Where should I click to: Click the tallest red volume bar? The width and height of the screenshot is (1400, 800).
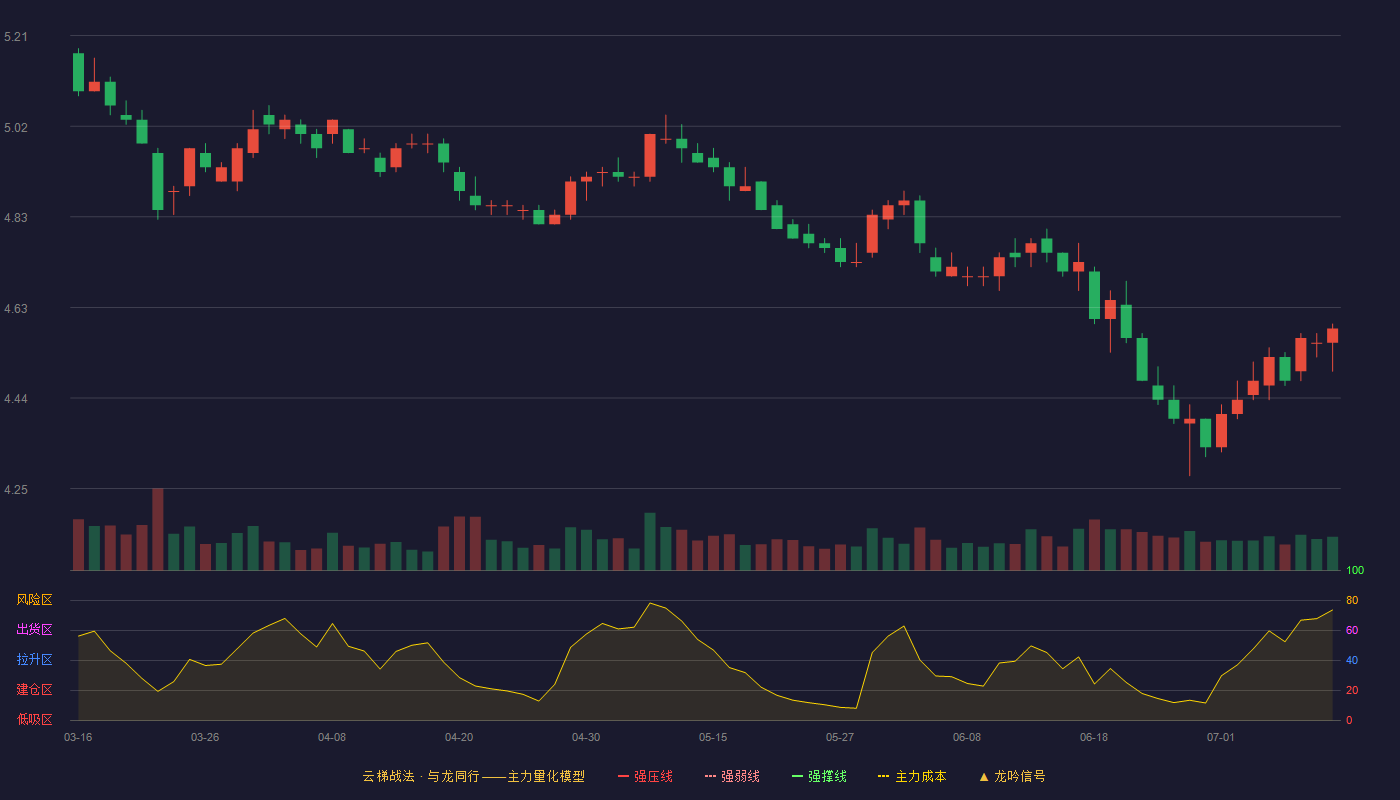158,529
